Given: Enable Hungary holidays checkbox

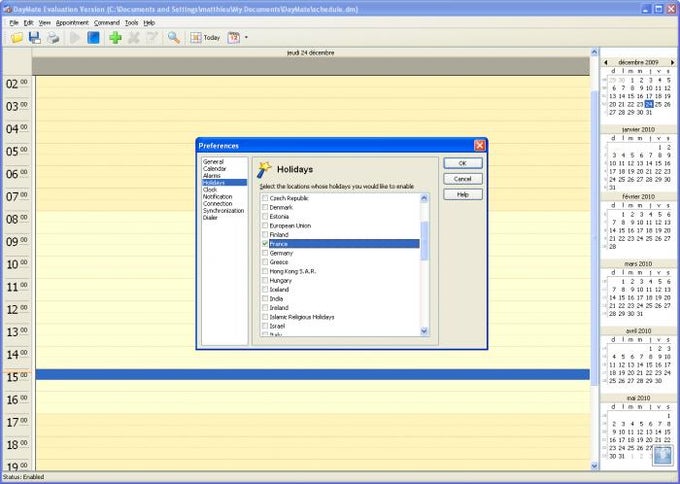Looking at the screenshot, I should pyautogui.click(x=265, y=281).
